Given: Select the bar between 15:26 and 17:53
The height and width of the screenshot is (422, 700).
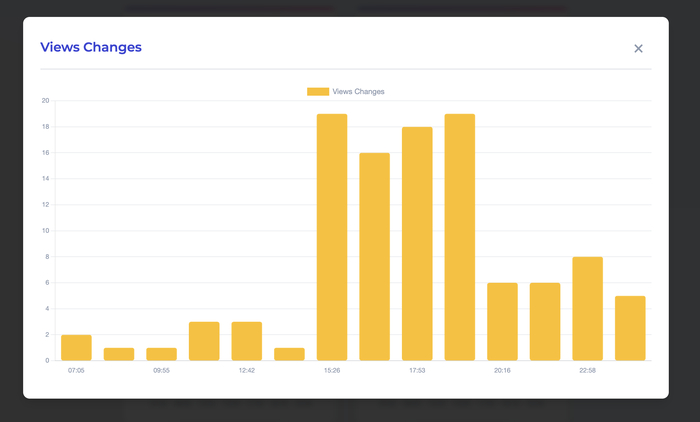Looking at the screenshot, I should click(x=374, y=257).
